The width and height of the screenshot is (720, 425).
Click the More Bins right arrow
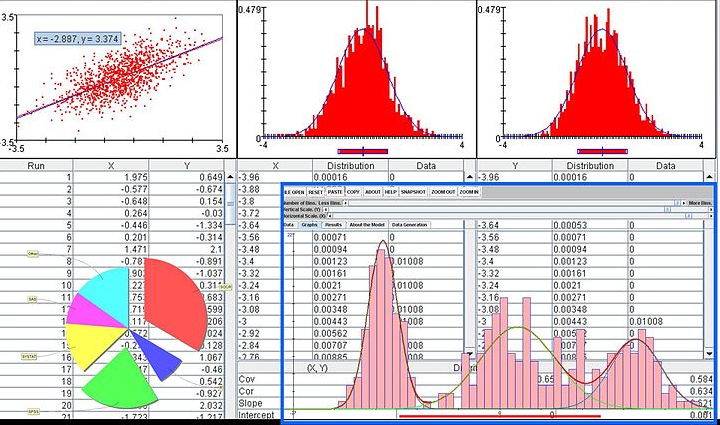click(684, 203)
